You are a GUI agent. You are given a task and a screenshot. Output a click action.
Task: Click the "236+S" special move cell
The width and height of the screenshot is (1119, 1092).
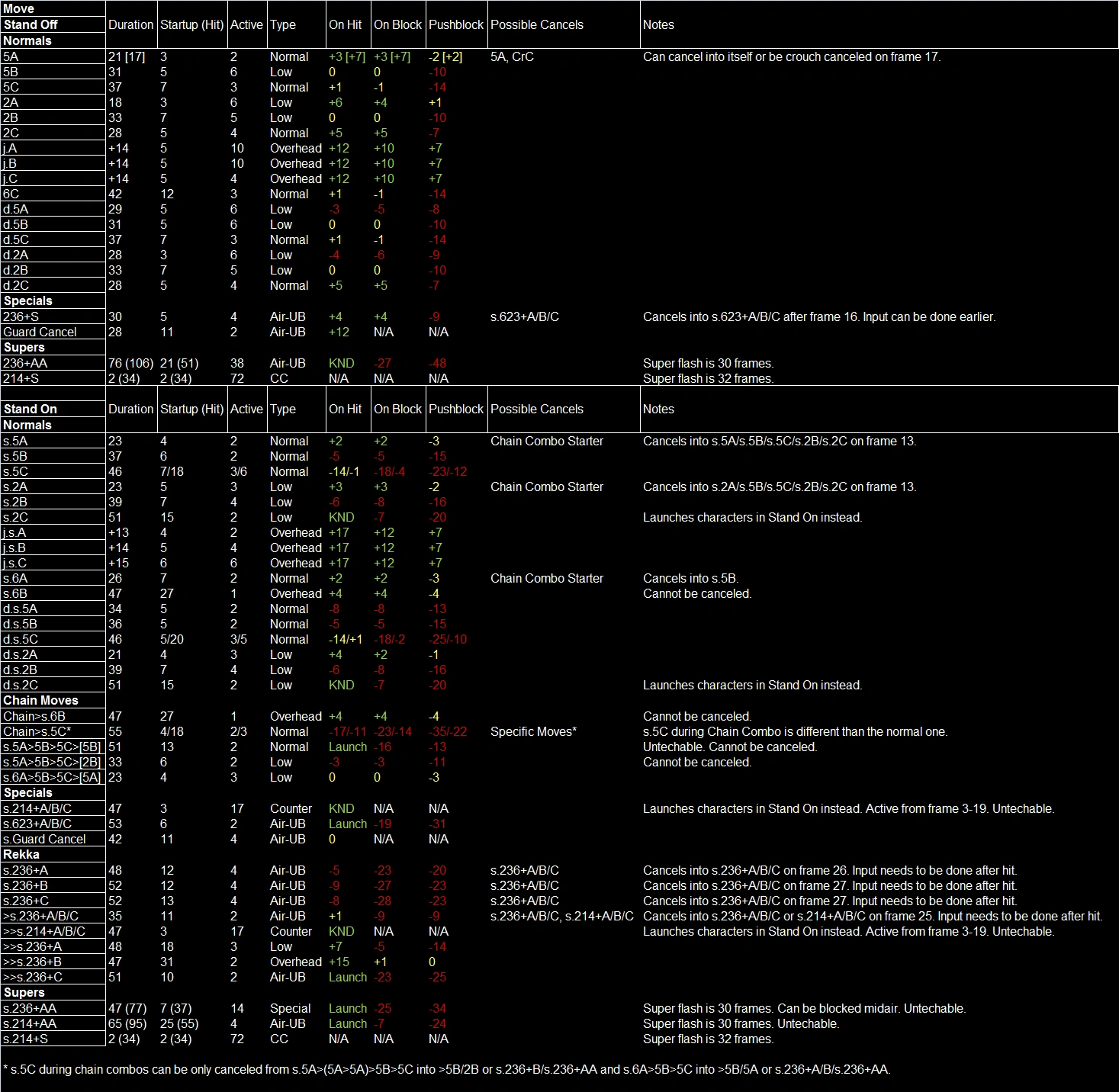tap(53, 316)
